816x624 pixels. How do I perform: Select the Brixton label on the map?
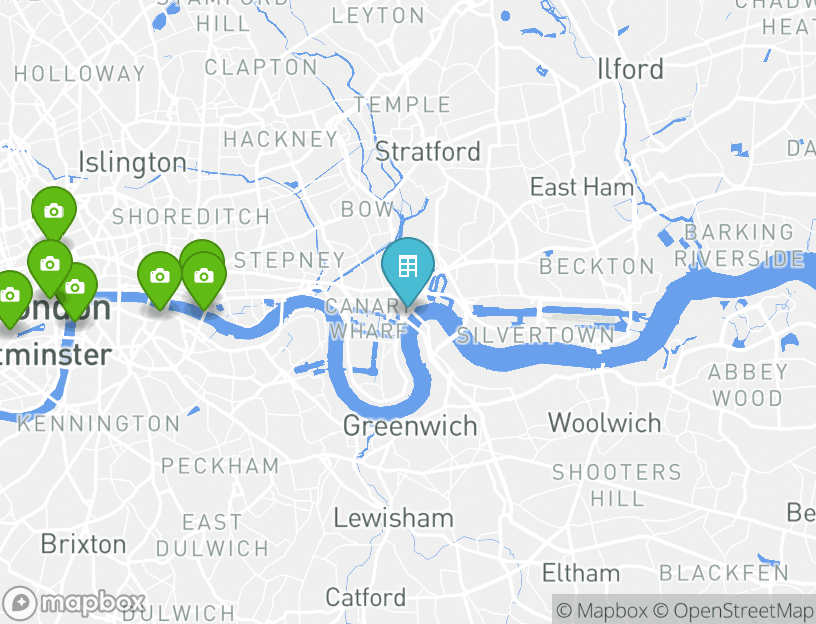(83, 544)
